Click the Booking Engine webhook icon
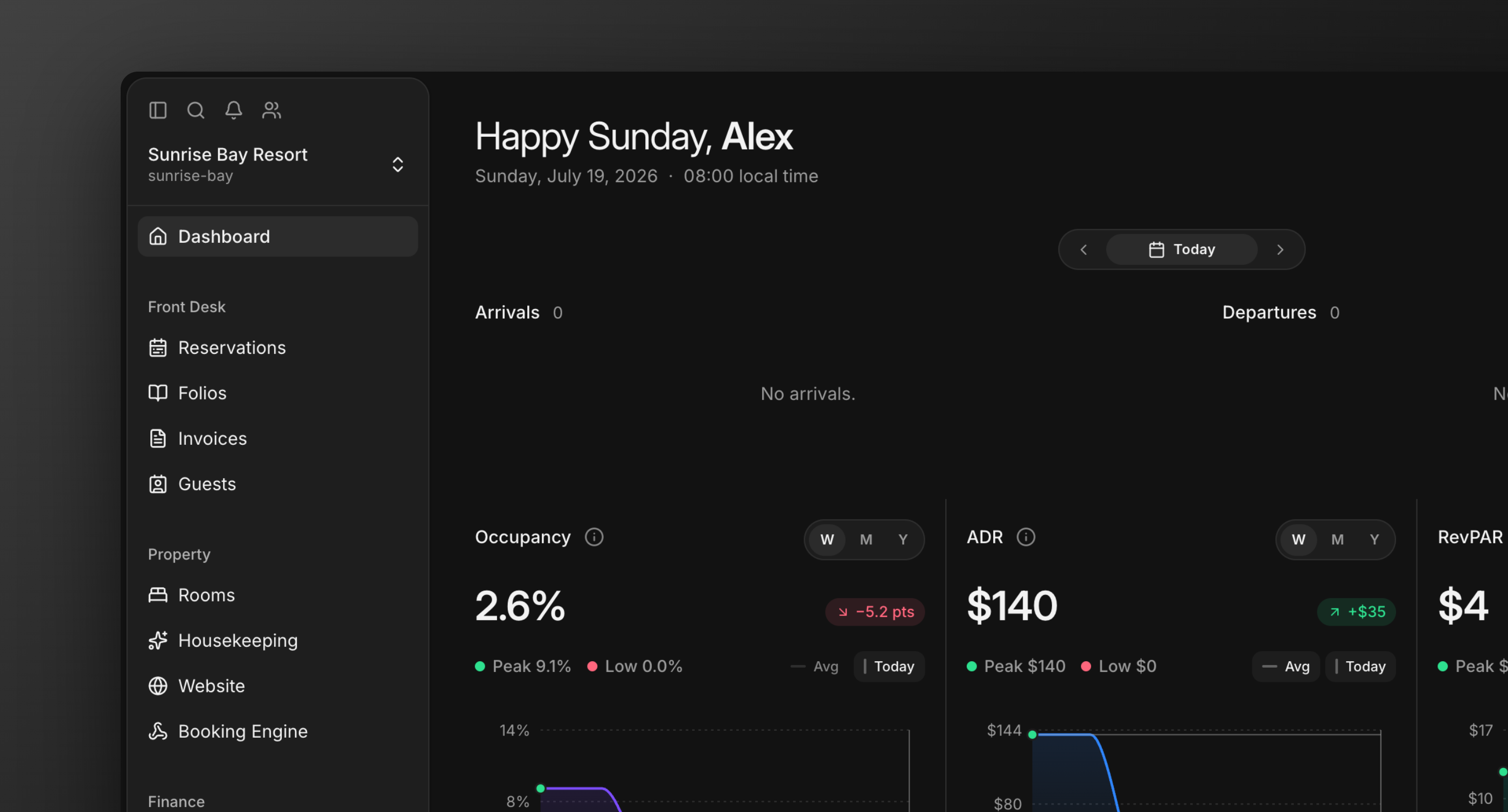Screen dimensions: 1508x812 pos(158,731)
